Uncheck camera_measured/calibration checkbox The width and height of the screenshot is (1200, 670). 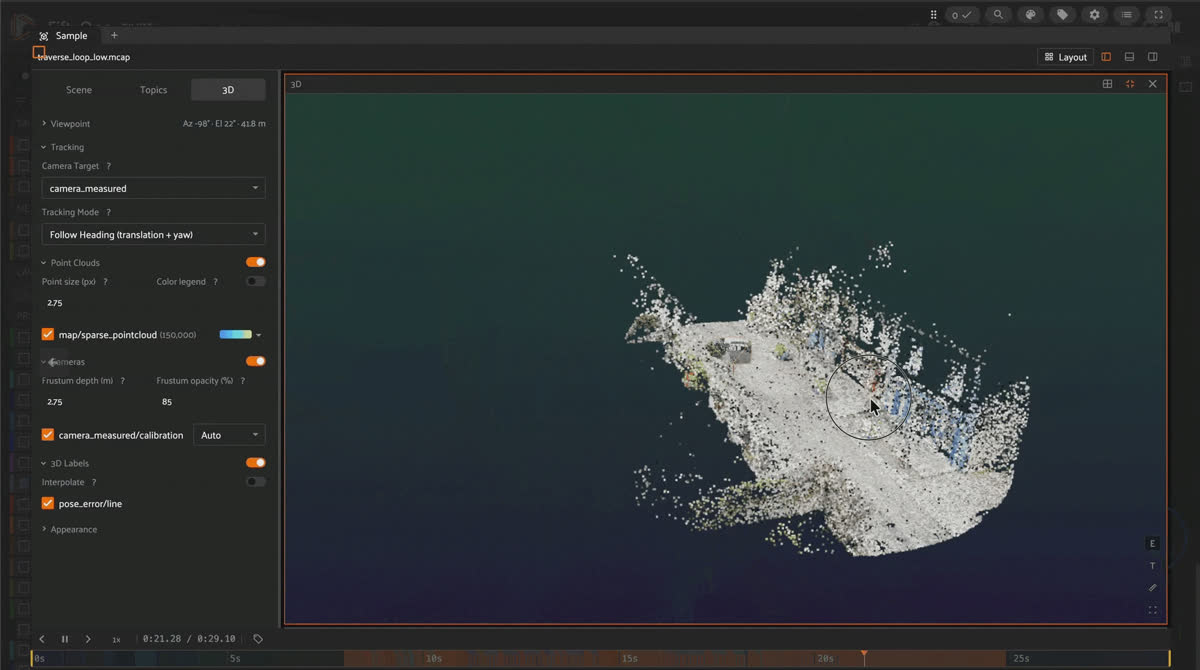[x=48, y=435]
